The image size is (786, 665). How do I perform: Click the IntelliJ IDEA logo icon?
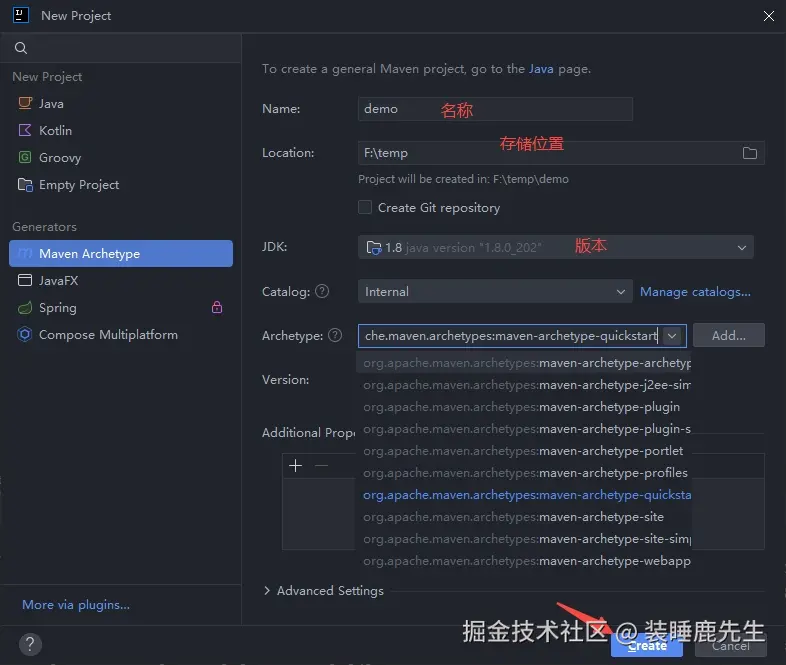pos(21,15)
